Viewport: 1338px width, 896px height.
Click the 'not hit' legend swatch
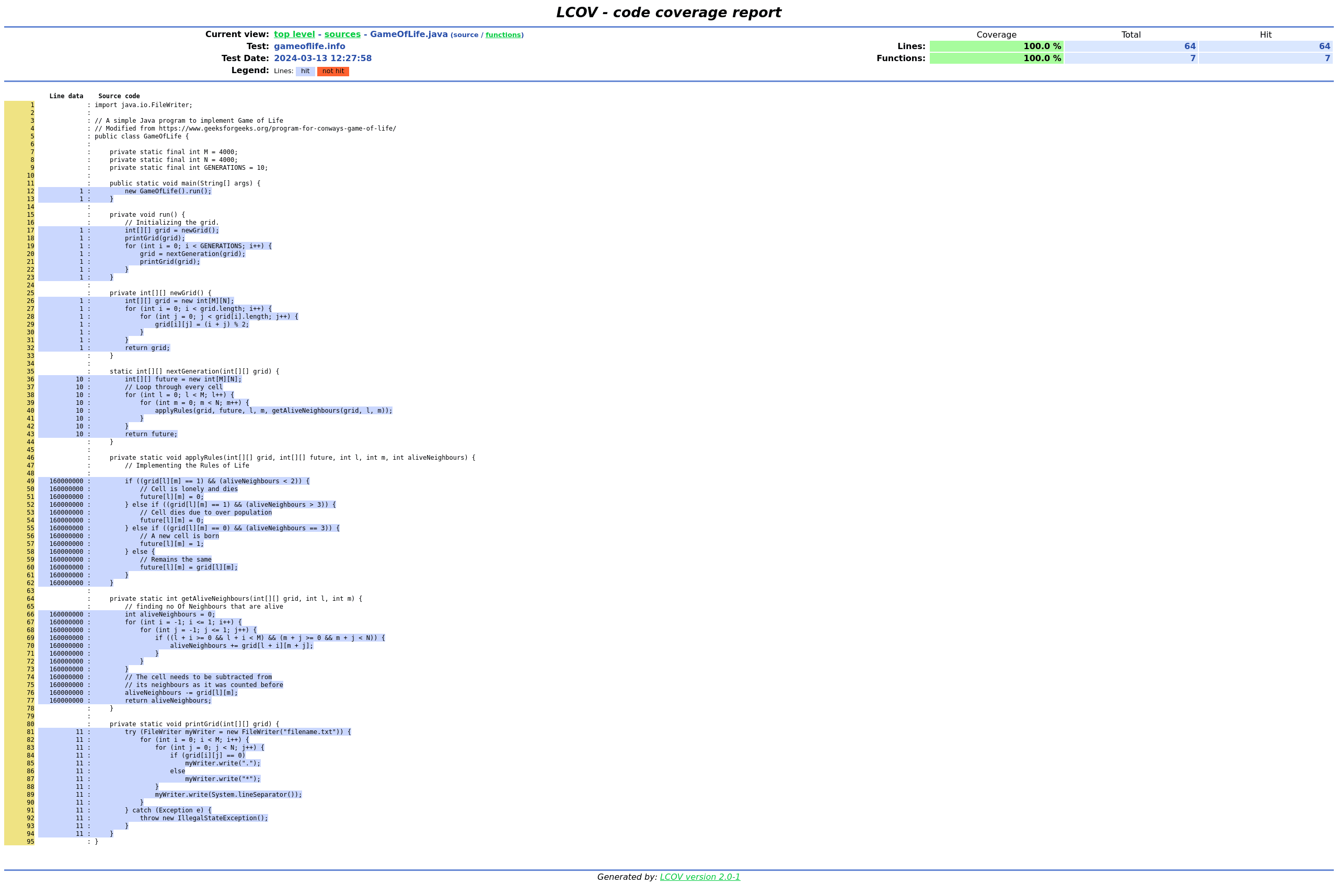pyautogui.click(x=333, y=72)
